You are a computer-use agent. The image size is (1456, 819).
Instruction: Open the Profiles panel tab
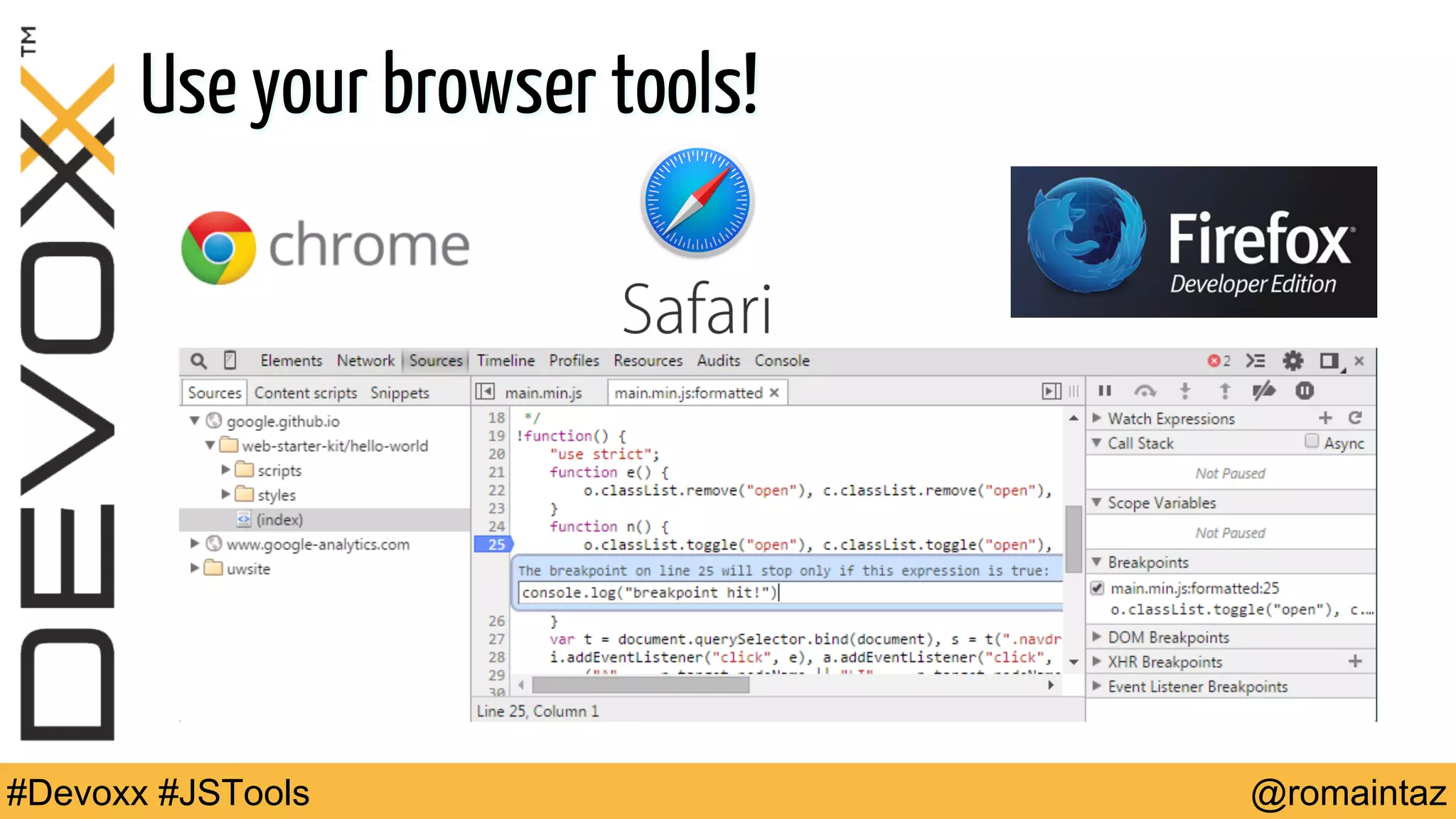coord(574,360)
